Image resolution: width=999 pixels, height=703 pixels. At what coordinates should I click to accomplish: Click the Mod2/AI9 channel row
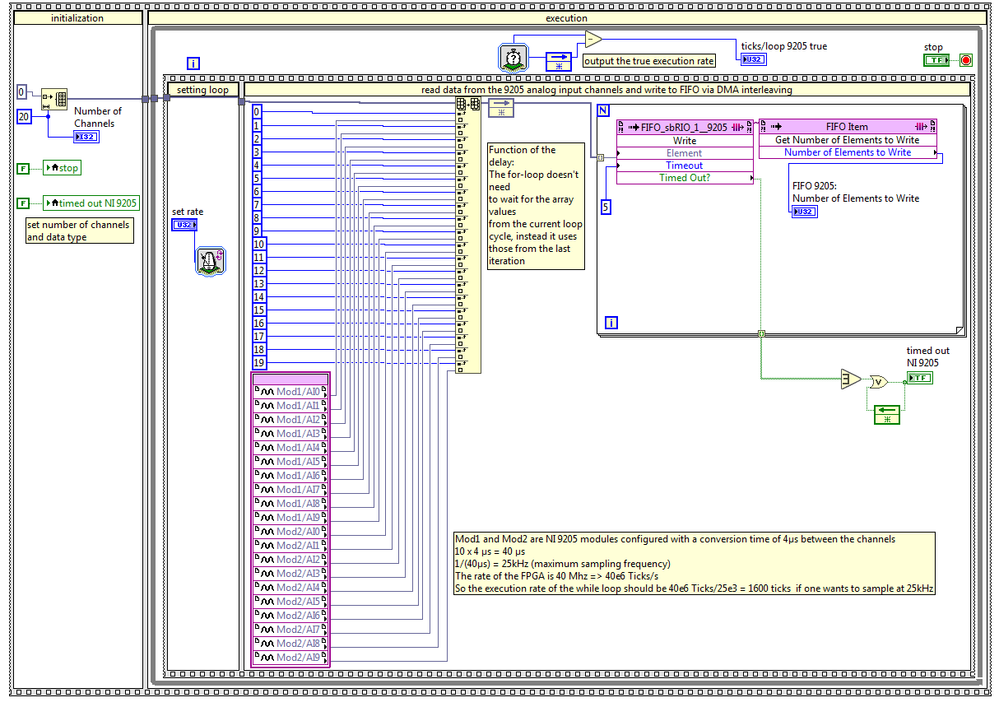[x=291, y=657]
